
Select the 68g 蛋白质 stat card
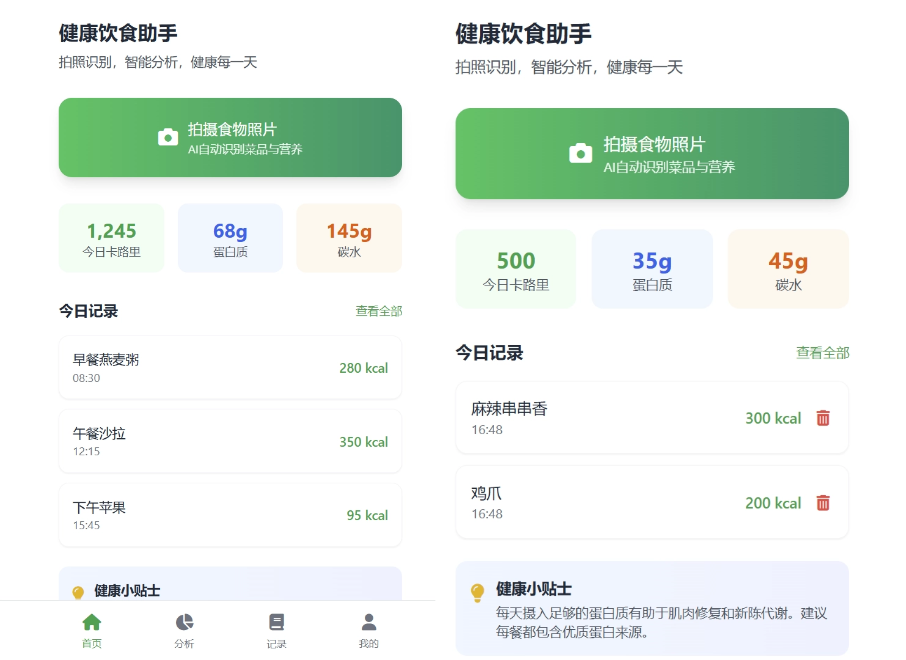coord(230,238)
